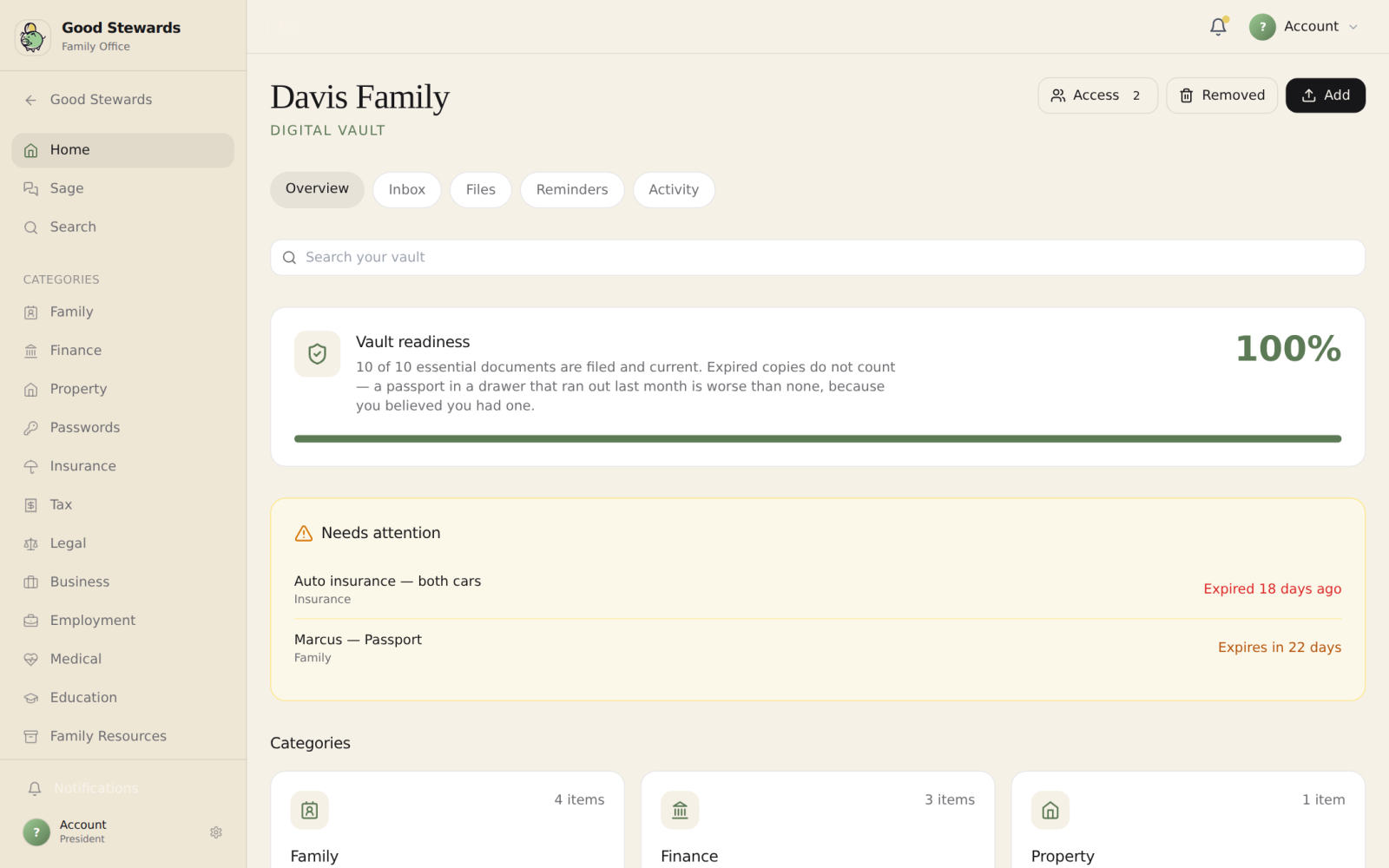Viewport: 1389px width, 868px height.
Task: Click the green avatar in top-right Account
Action: 1262,27
